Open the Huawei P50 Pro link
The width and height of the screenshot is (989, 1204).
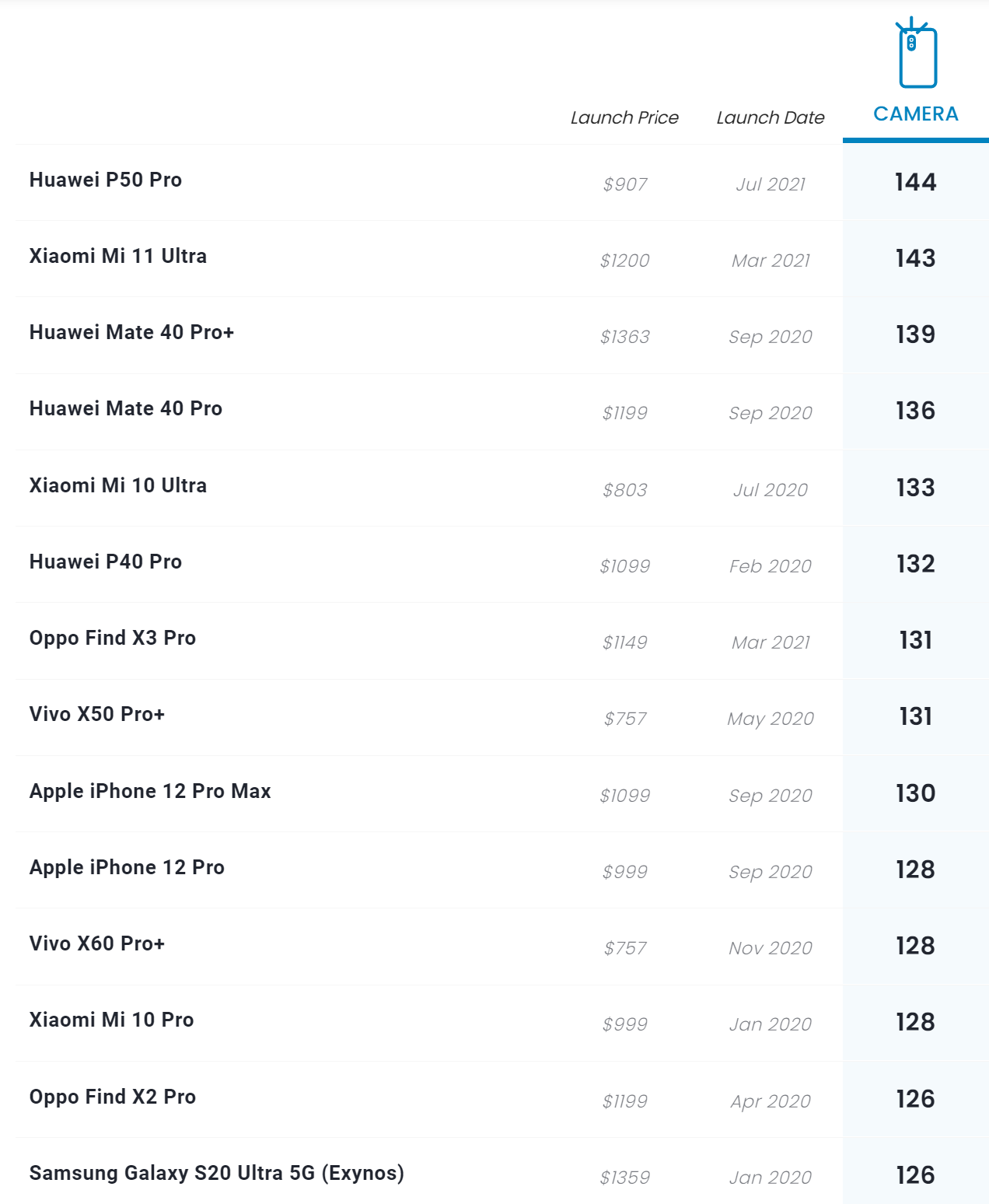tap(106, 180)
